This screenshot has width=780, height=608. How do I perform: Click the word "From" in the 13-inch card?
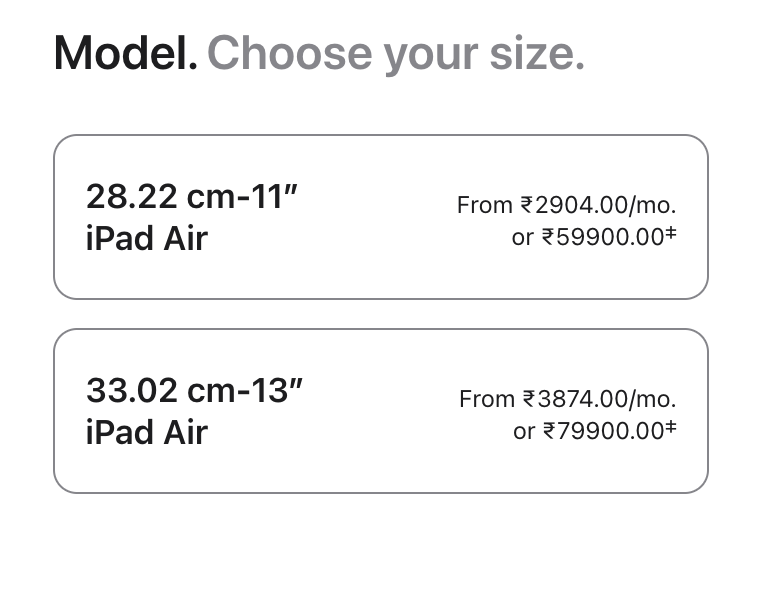click(x=487, y=399)
